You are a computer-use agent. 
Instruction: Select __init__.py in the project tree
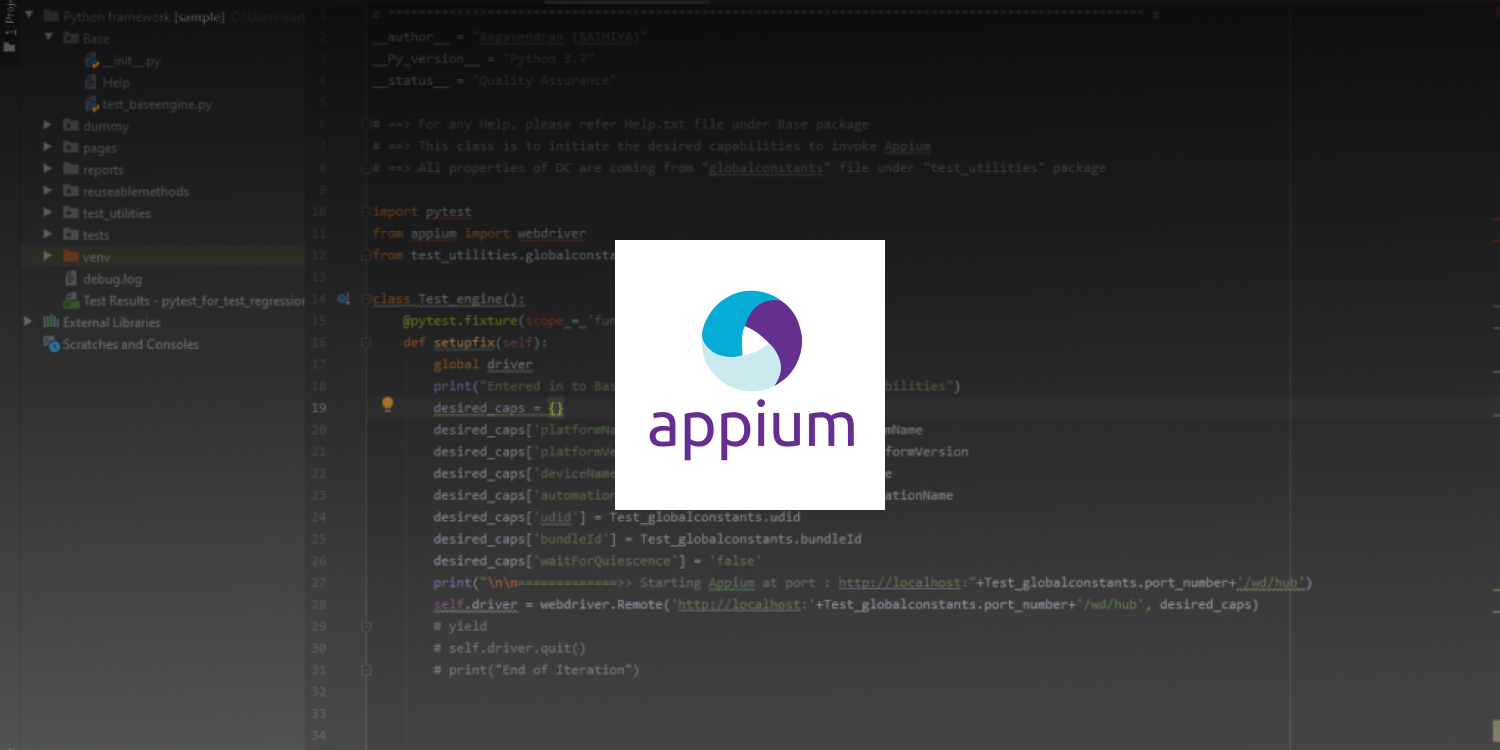(131, 61)
